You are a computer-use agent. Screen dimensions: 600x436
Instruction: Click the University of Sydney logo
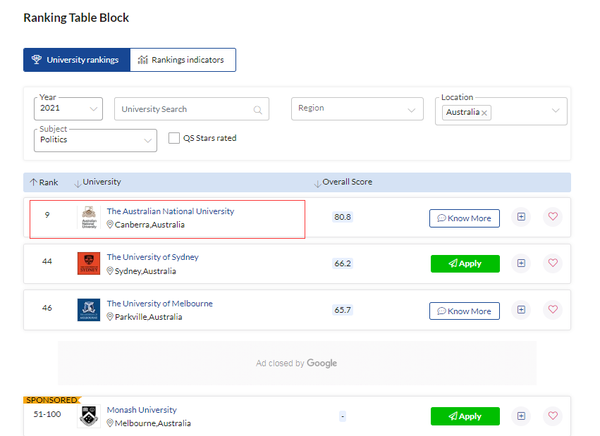pos(89,263)
